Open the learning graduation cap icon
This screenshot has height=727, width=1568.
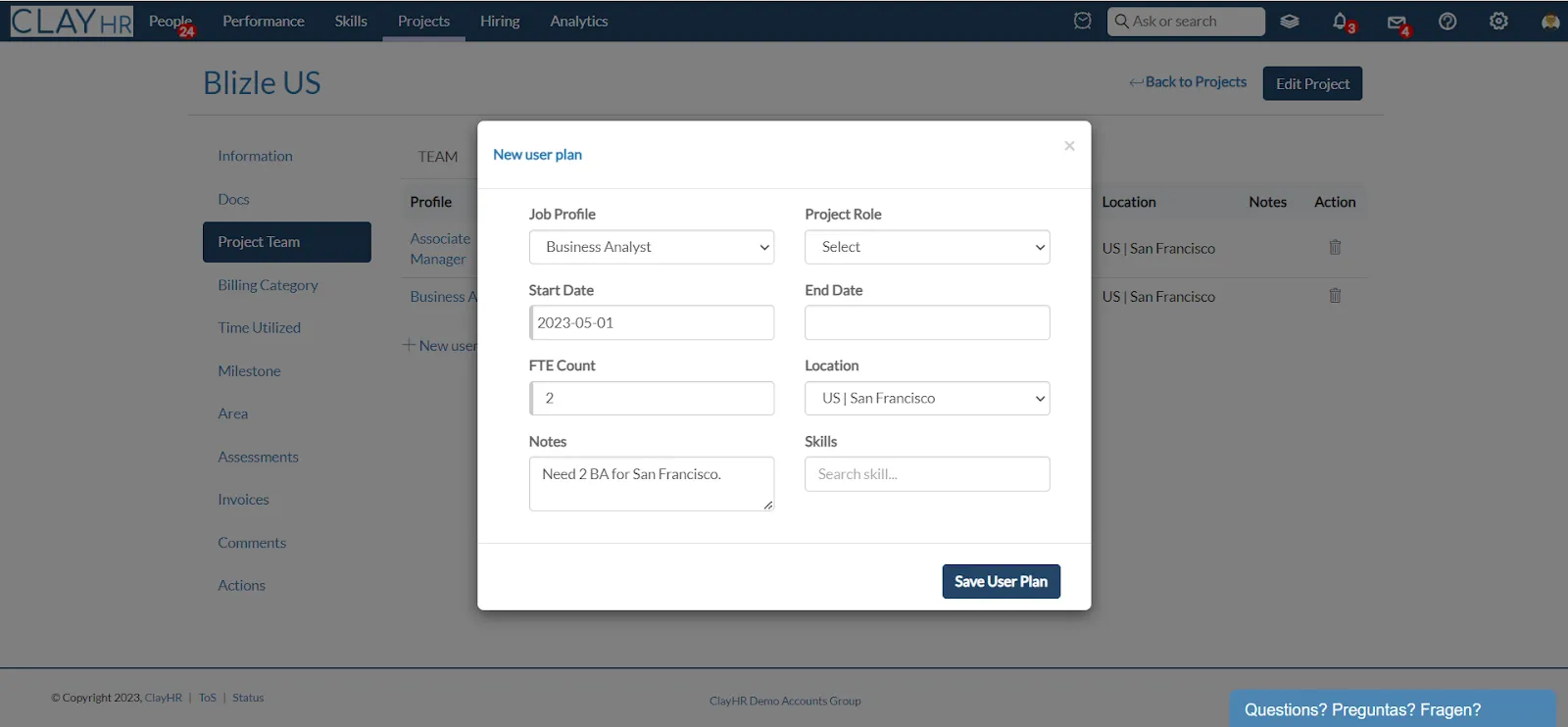(x=1290, y=21)
